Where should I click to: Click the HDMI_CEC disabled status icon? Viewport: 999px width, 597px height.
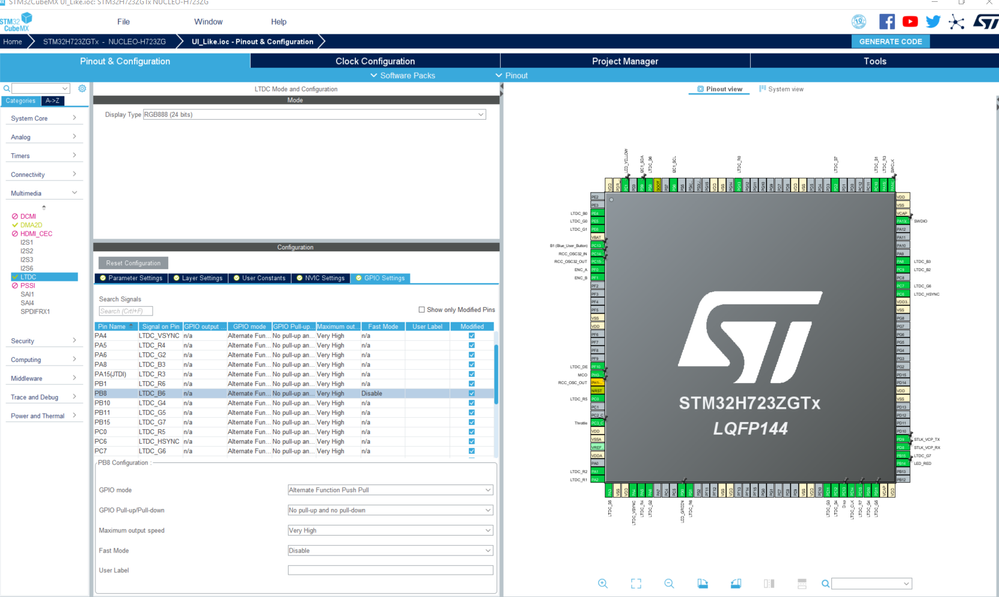(x=15, y=234)
